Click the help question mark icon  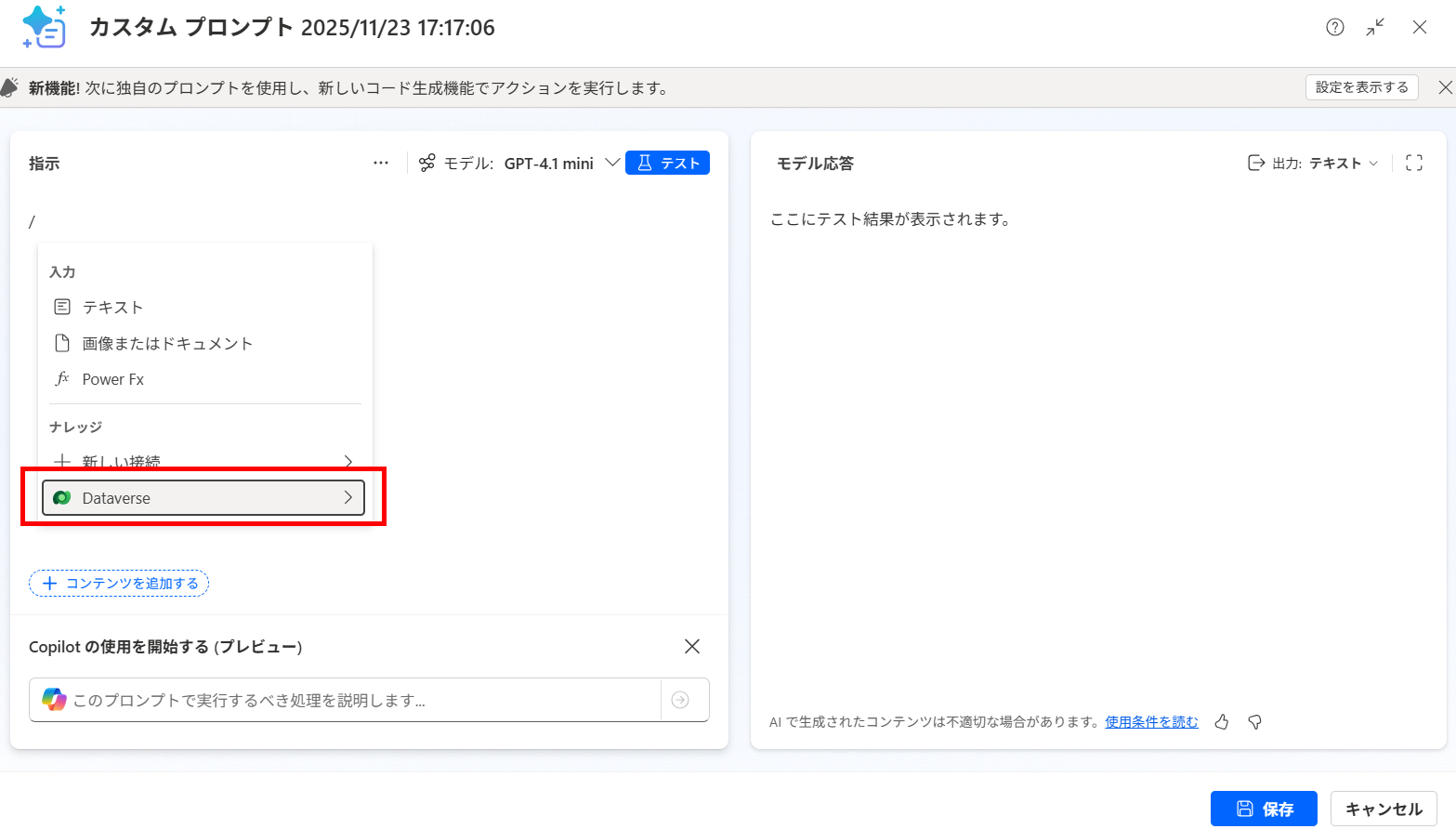[1335, 27]
